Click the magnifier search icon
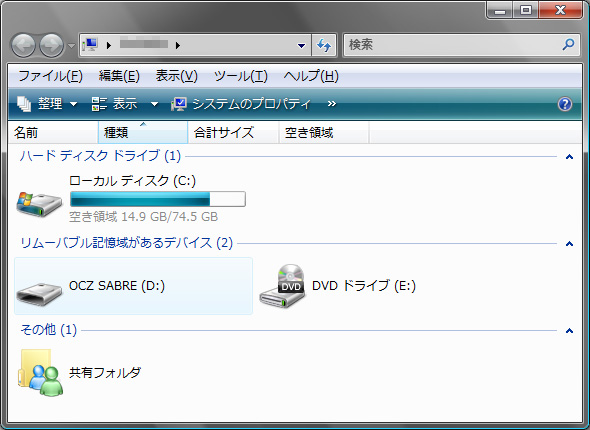This screenshot has height=430, width=590. [x=568, y=45]
